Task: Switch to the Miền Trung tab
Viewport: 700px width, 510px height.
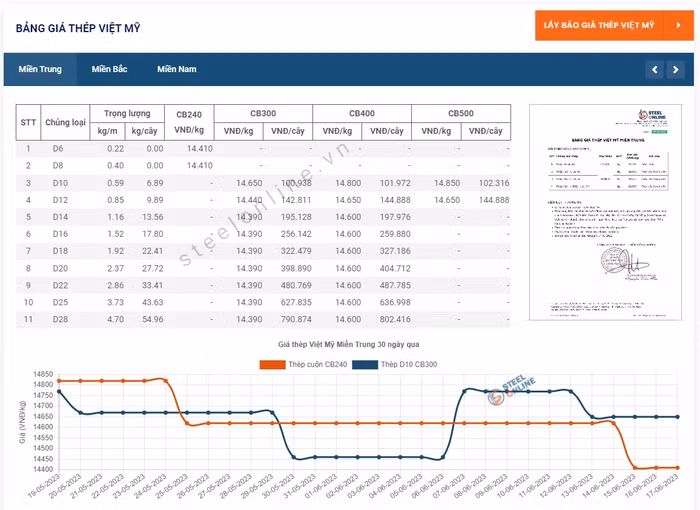Action: [40, 69]
